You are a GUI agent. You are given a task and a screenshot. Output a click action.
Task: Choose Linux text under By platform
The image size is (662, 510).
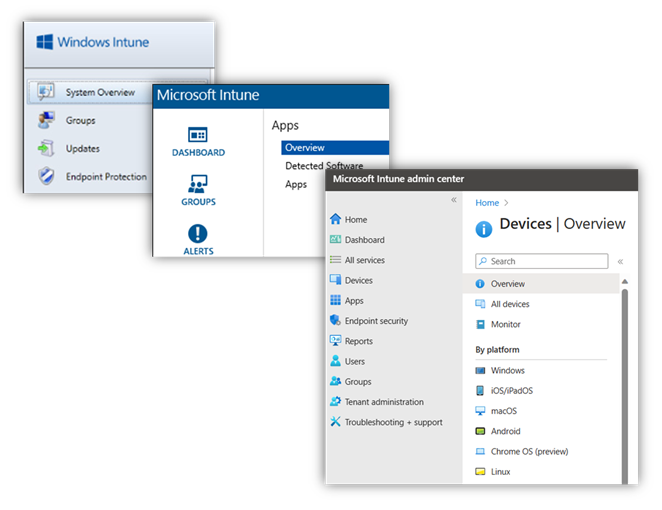500,472
